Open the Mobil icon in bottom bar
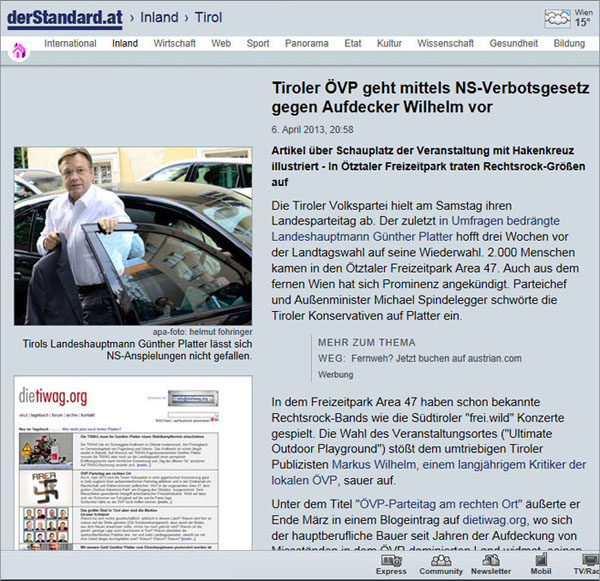The height and width of the screenshot is (581, 600). click(541, 560)
